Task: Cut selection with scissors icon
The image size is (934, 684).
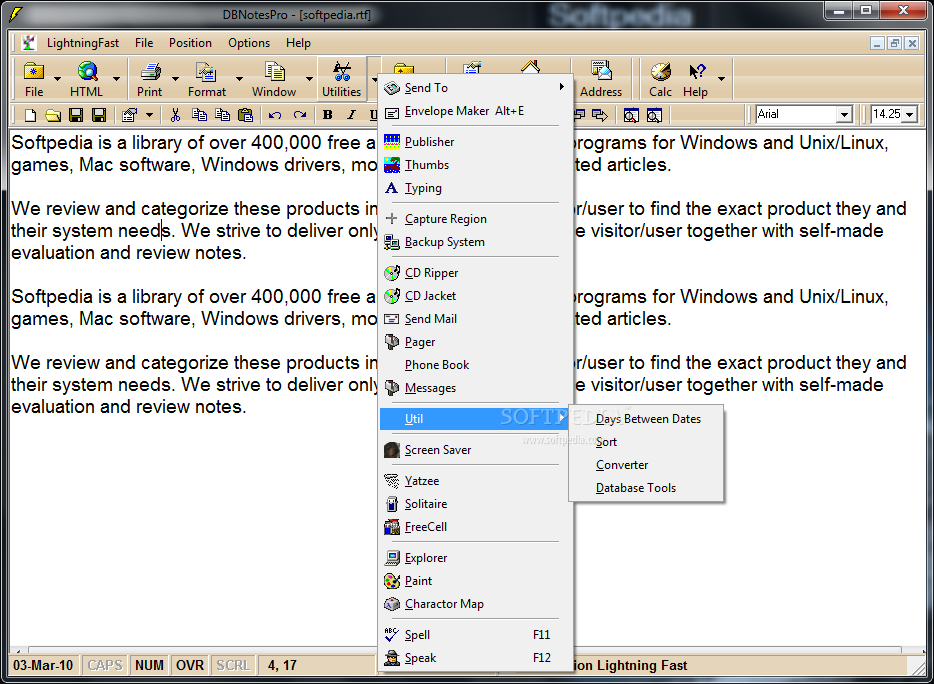Action: click(x=175, y=115)
